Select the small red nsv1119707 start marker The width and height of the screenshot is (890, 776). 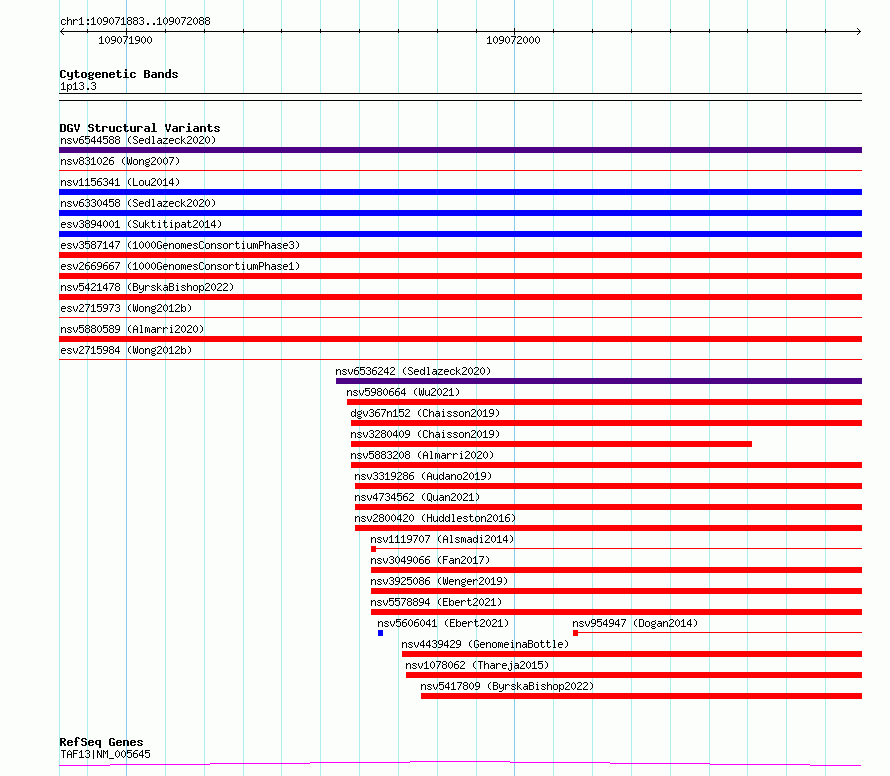pyautogui.click(x=373, y=549)
